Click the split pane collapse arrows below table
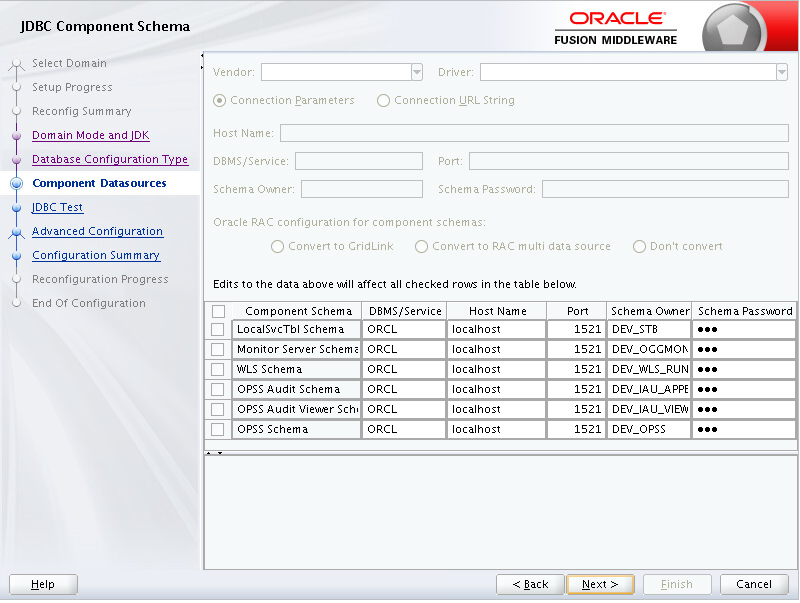The height and width of the screenshot is (603, 800). pos(214,453)
